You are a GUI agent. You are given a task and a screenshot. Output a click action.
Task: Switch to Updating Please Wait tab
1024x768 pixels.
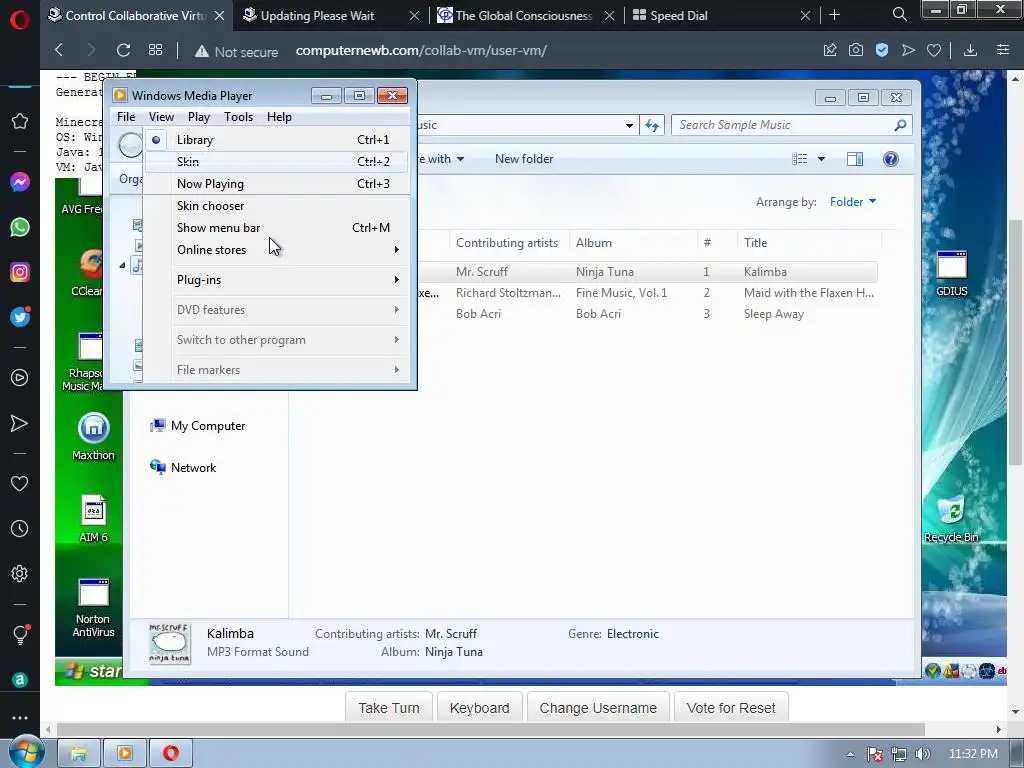[x=330, y=15]
